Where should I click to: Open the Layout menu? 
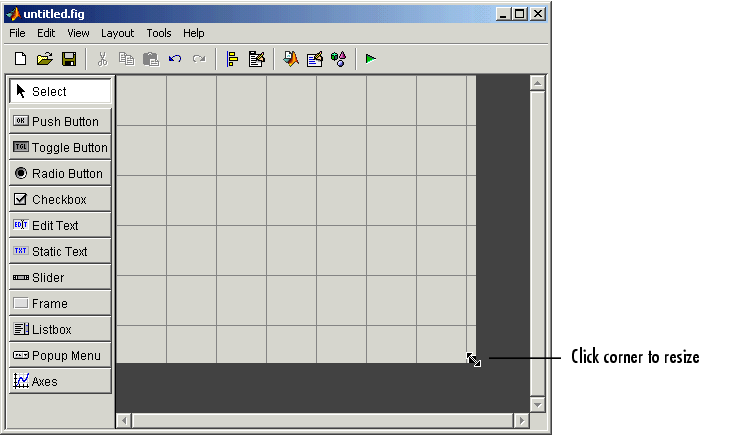117,33
